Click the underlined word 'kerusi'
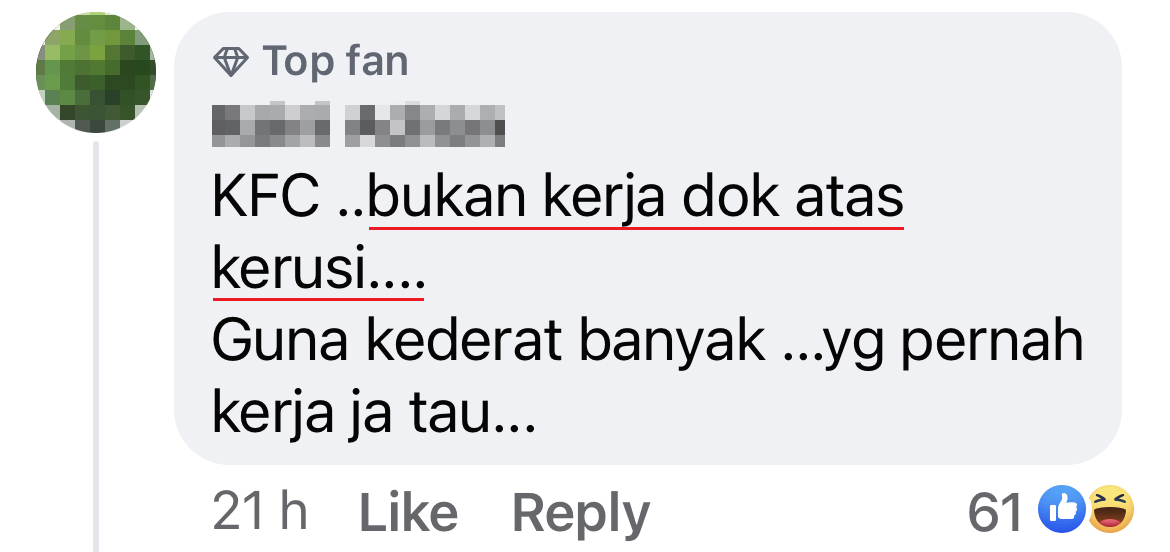 tap(292, 270)
